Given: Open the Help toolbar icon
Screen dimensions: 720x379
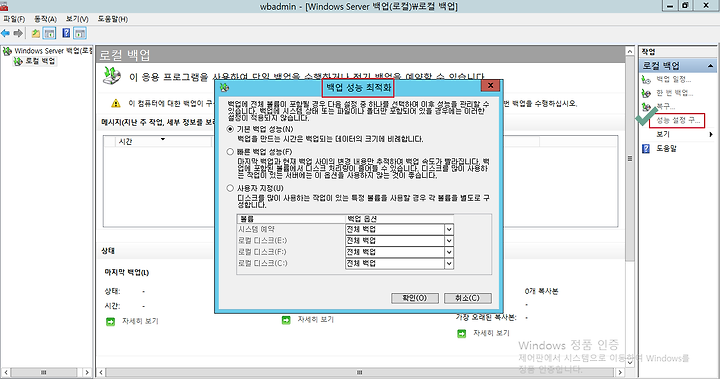Looking at the screenshot, I should (66, 33).
